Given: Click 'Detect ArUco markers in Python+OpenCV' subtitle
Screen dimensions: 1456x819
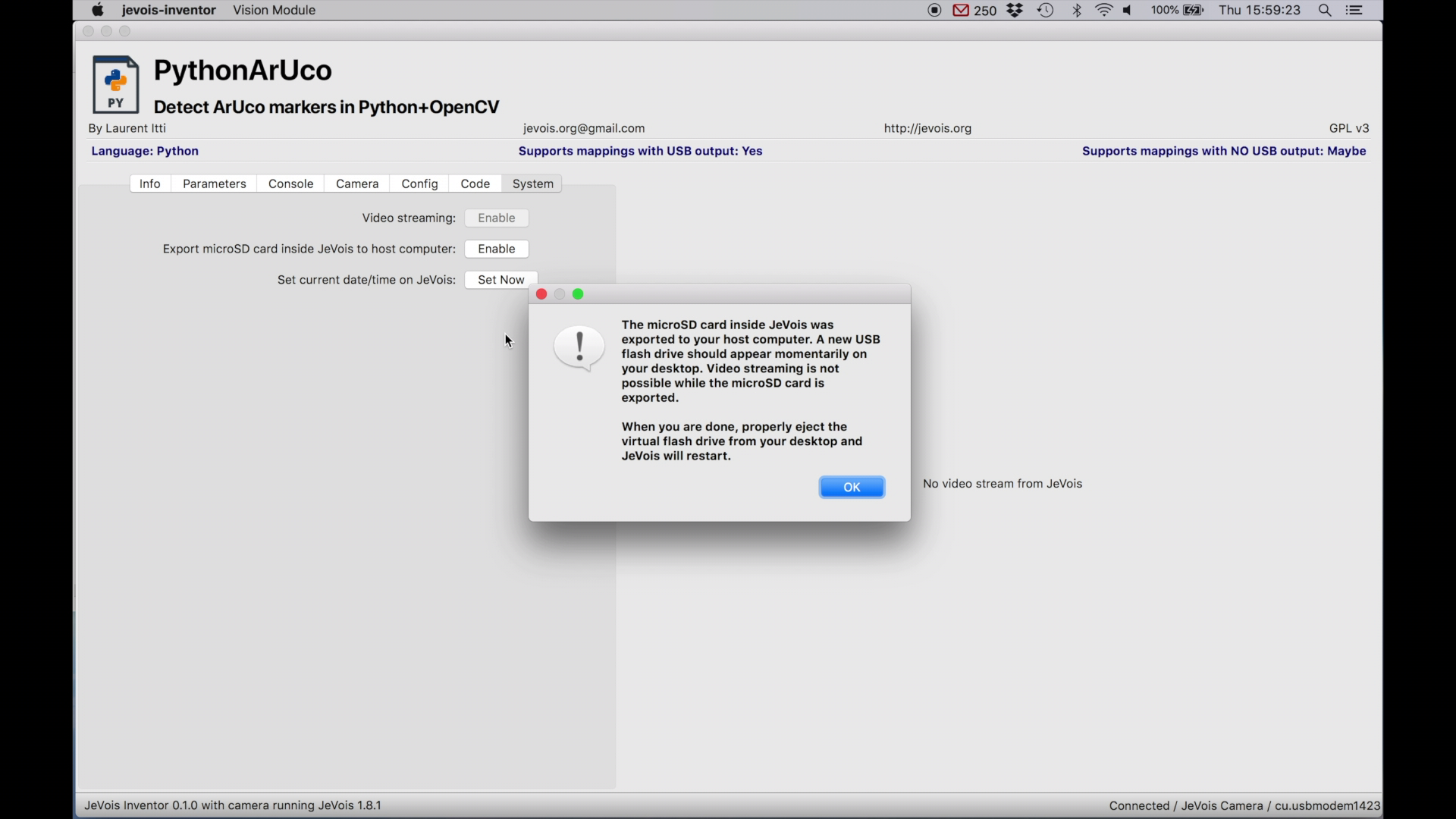Looking at the screenshot, I should 327,108.
